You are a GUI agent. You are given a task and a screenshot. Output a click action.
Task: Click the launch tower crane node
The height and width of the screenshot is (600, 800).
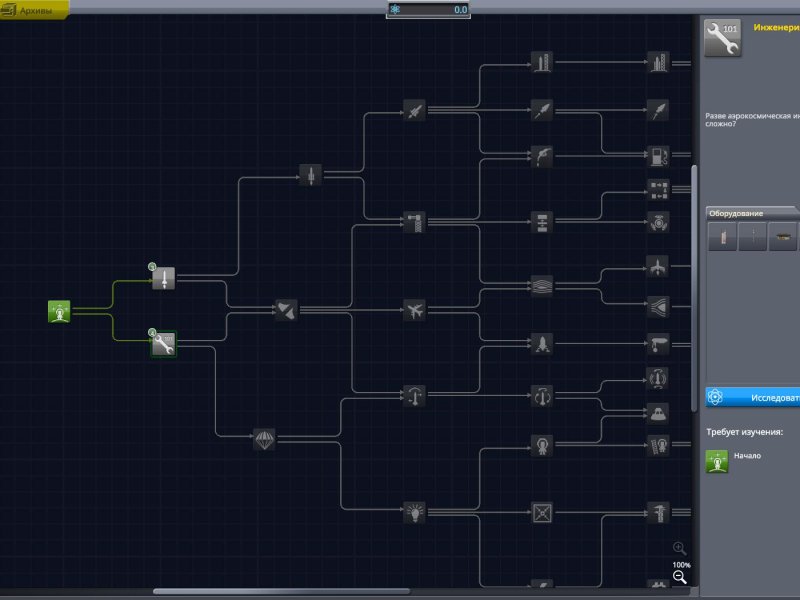tap(415, 221)
